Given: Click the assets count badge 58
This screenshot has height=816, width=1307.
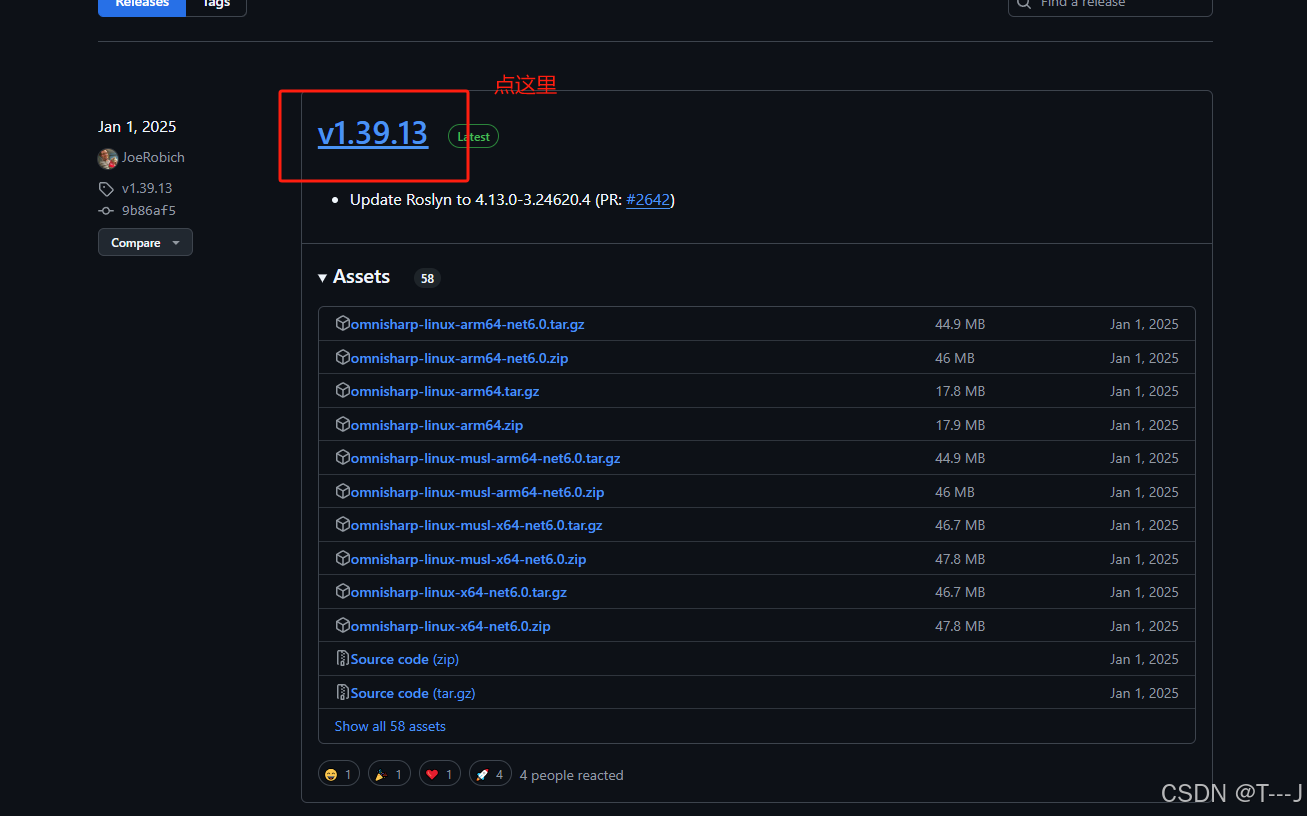Looking at the screenshot, I should 427,278.
